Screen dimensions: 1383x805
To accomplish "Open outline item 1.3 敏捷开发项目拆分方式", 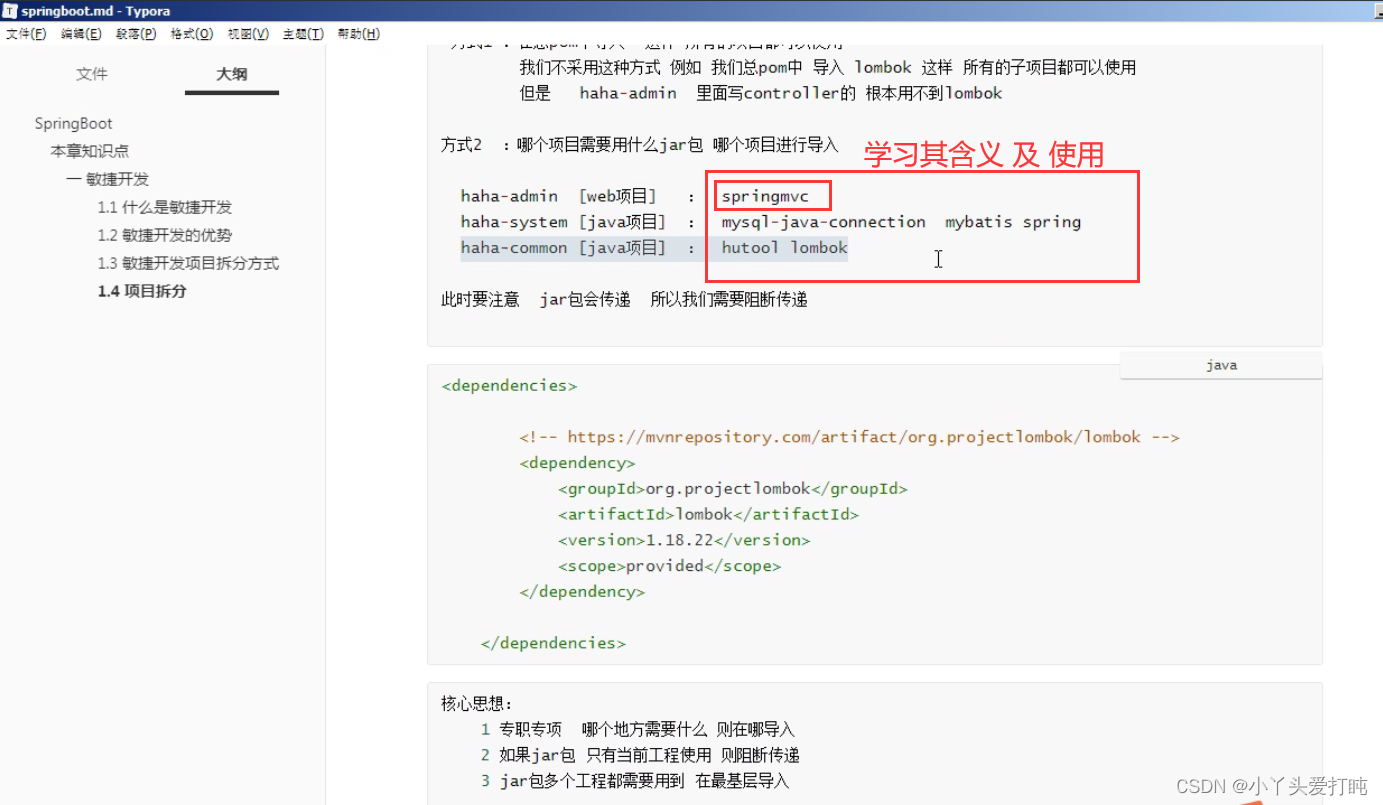I will pyautogui.click(x=188, y=263).
